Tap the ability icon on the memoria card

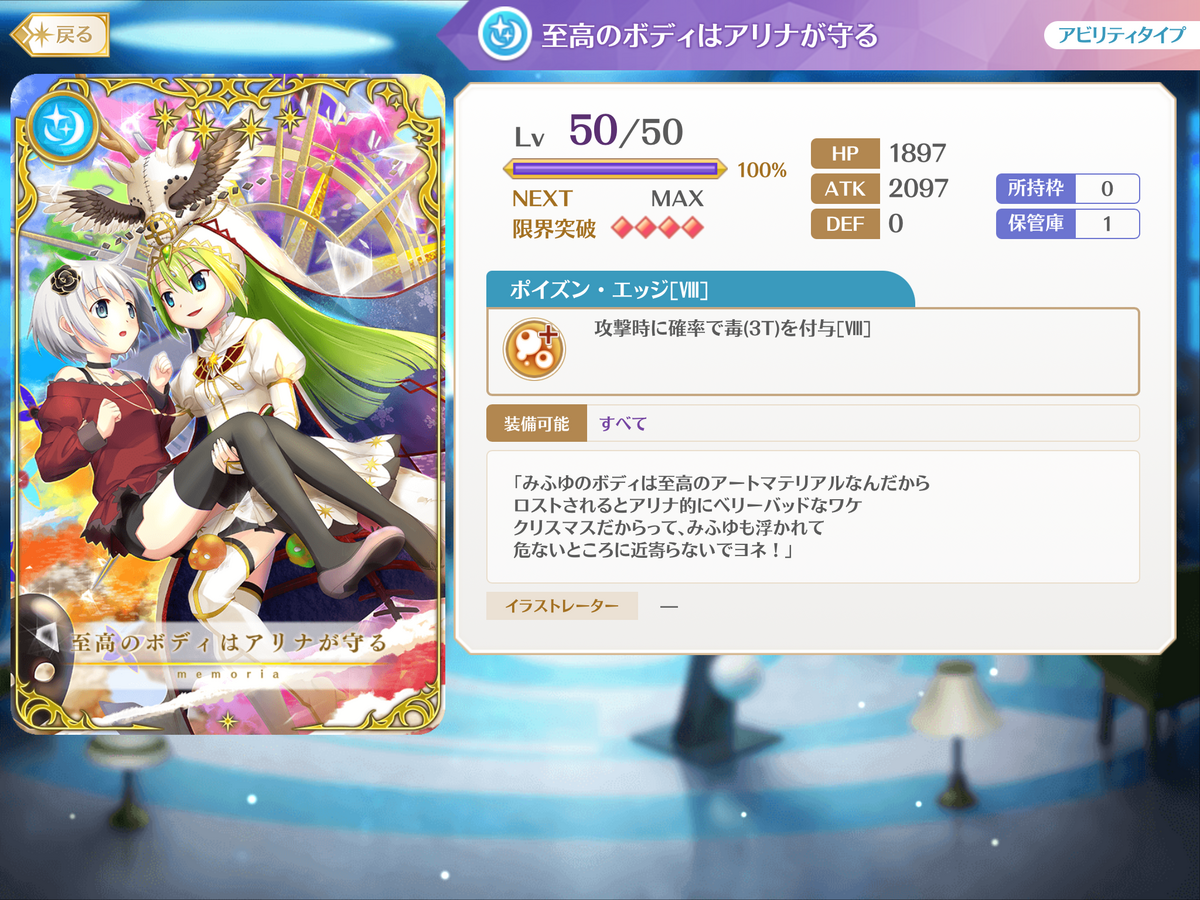[56, 125]
